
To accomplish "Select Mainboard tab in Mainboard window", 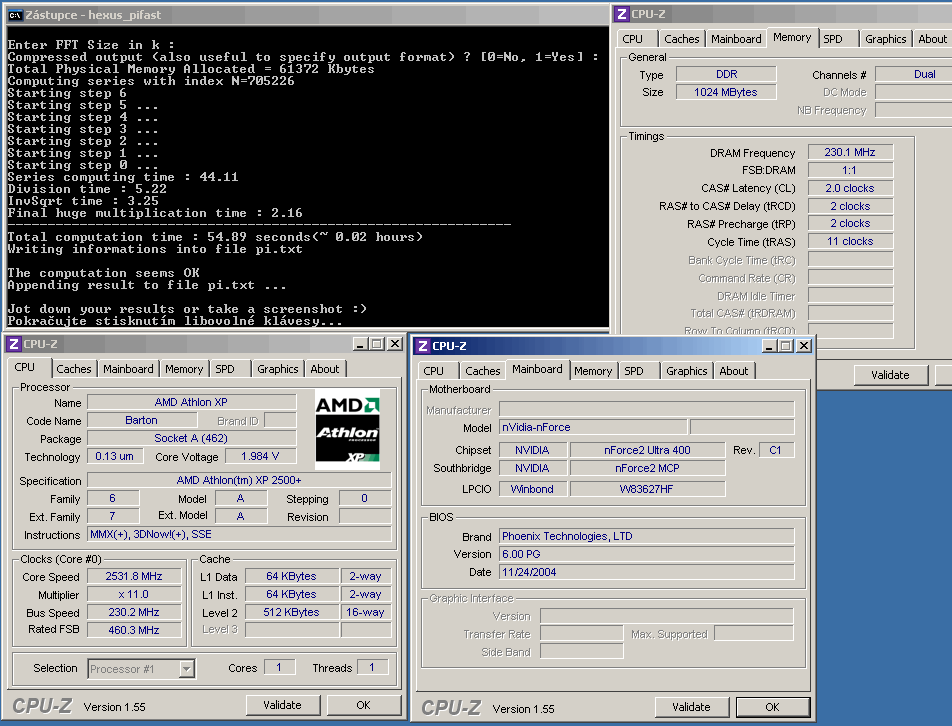I will [537, 369].
